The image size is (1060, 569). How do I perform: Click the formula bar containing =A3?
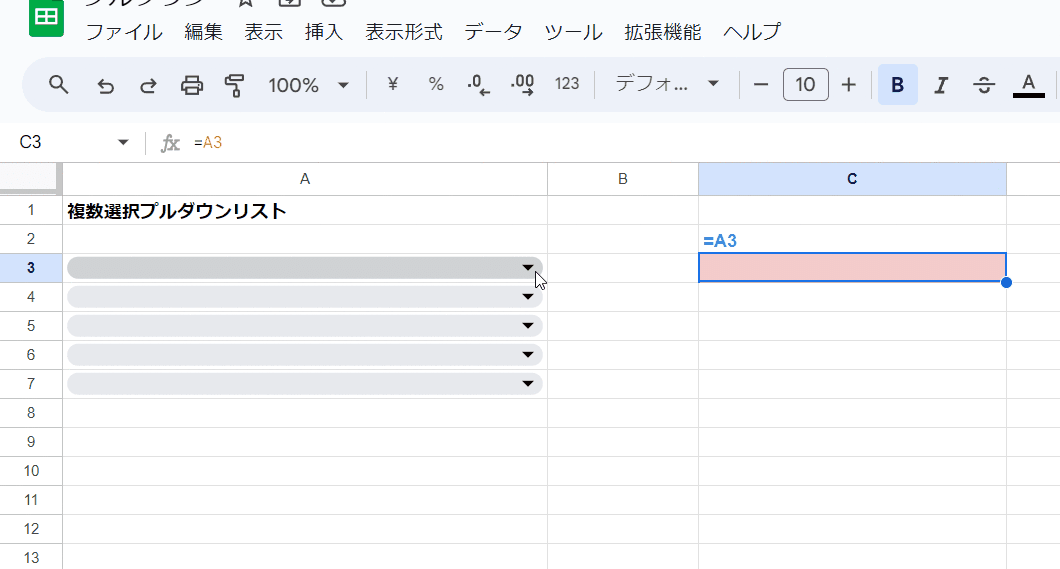click(622, 143)
